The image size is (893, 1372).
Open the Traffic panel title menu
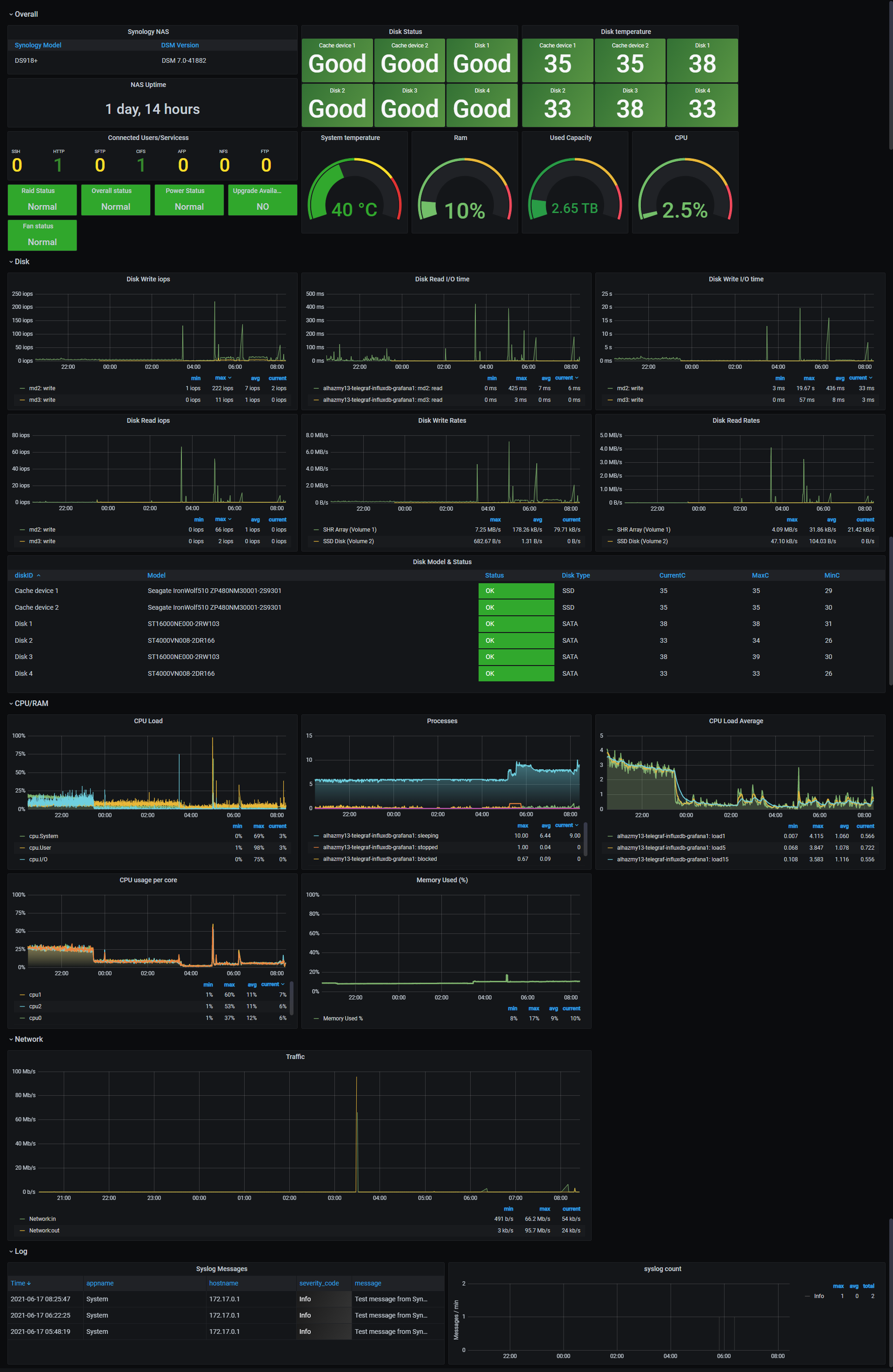tap(294, 1057)
